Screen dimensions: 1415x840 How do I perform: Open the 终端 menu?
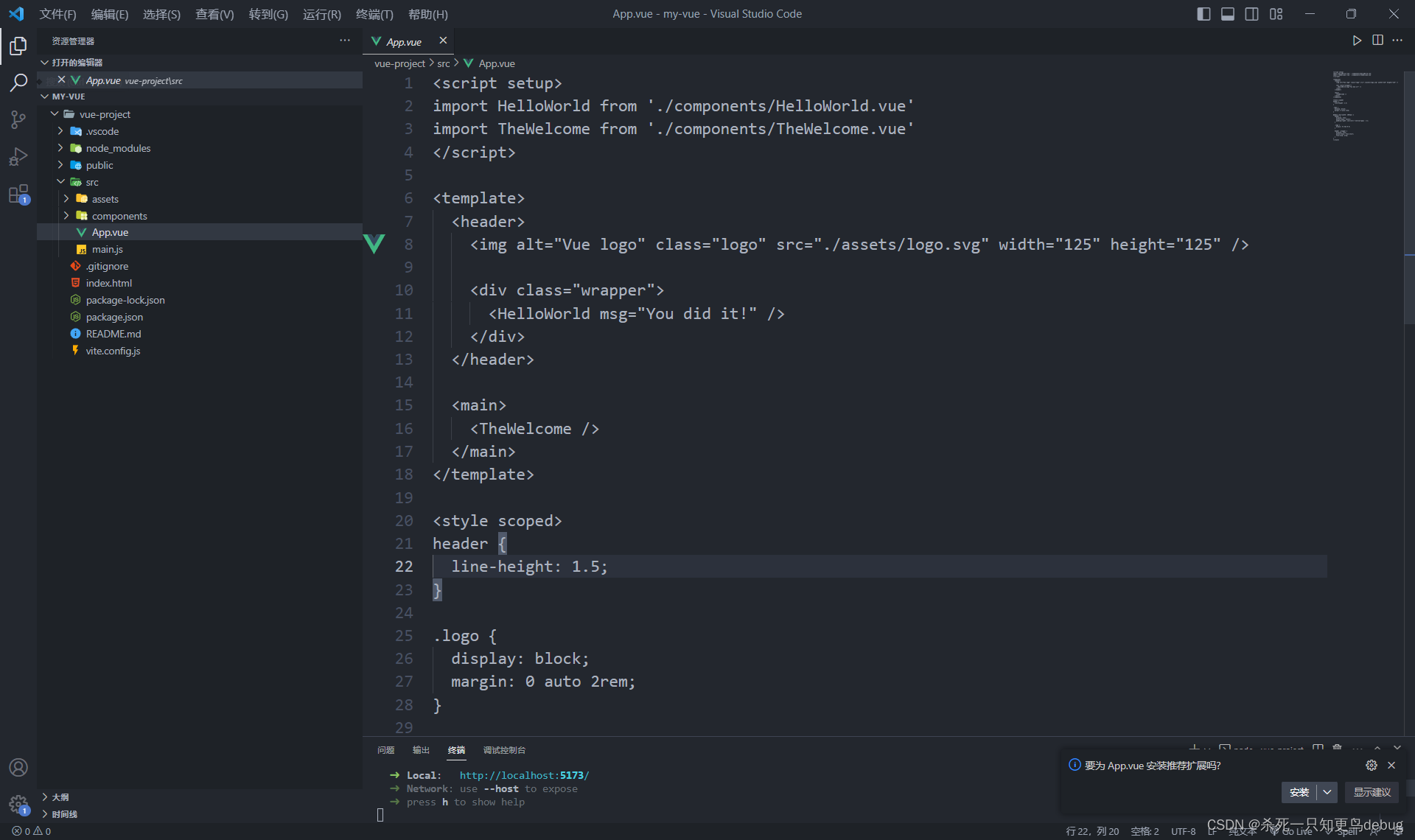(x=374, y=14)
